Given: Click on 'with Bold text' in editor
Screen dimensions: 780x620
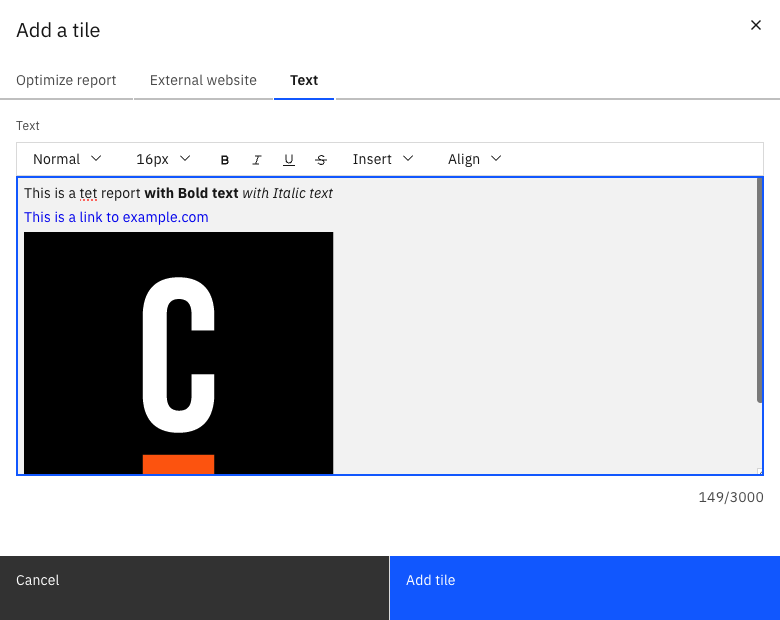Looking at the screenshot, I should pyautogui.click(x=191, y=193).
